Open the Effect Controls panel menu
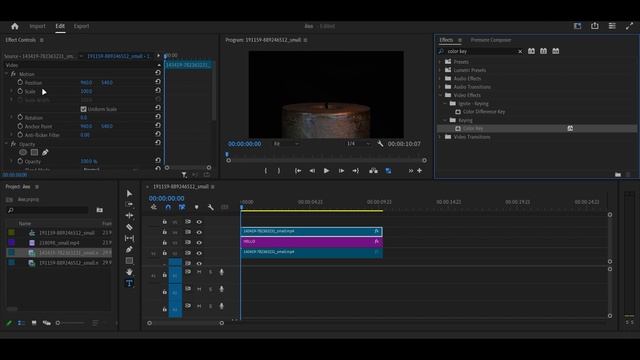The height and width of the screenshot is (360, 640). (x=42, y=40)
